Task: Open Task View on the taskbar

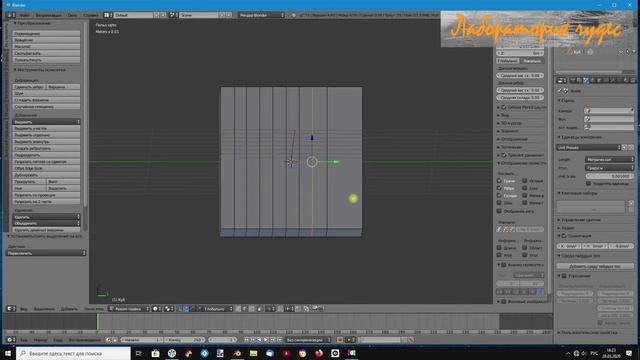Action: point(139,353)
